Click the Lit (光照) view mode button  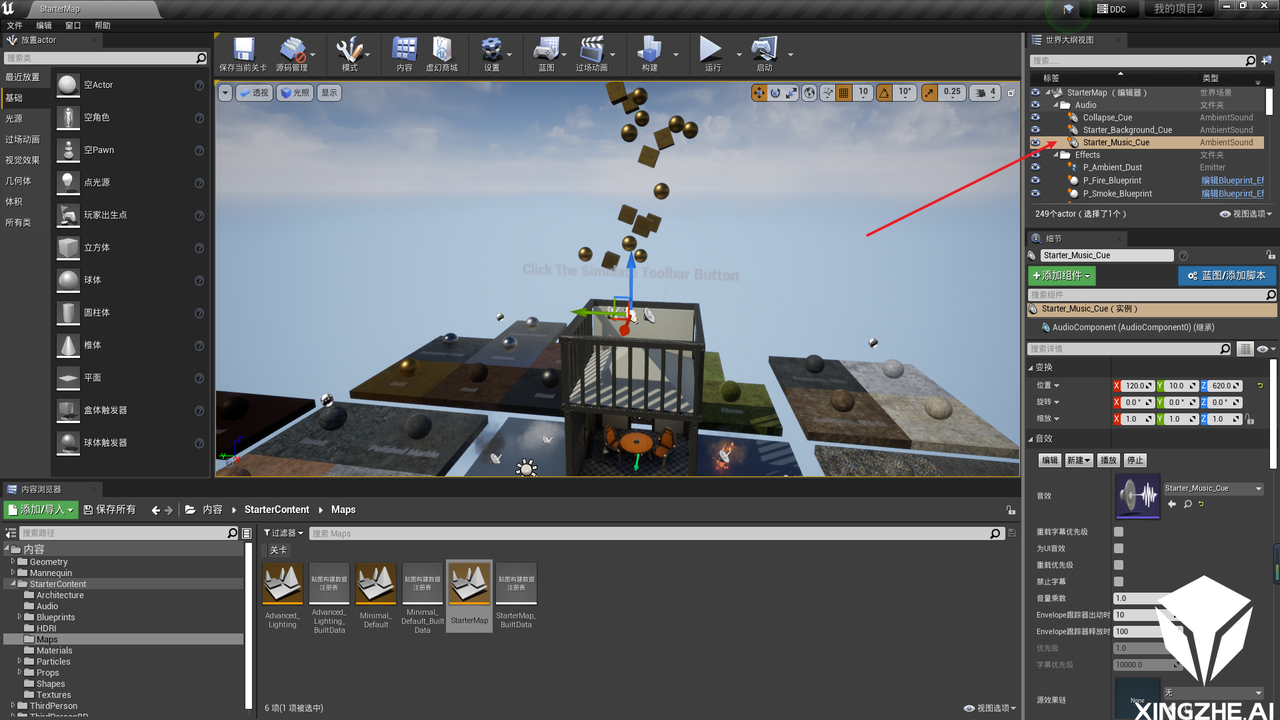pyautogui.click(x=295, y=92)
